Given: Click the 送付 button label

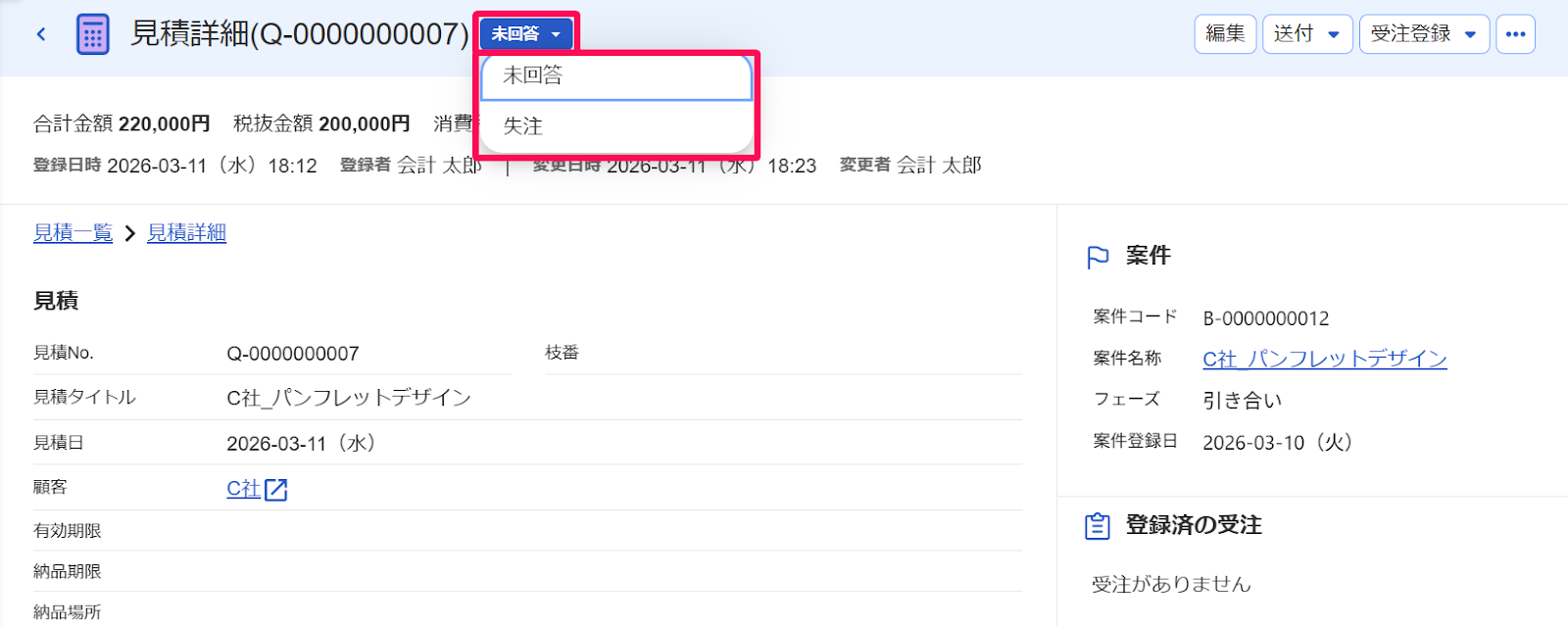Looking at the screenshot, I should pyautogui.click(x=1293, y=34).
